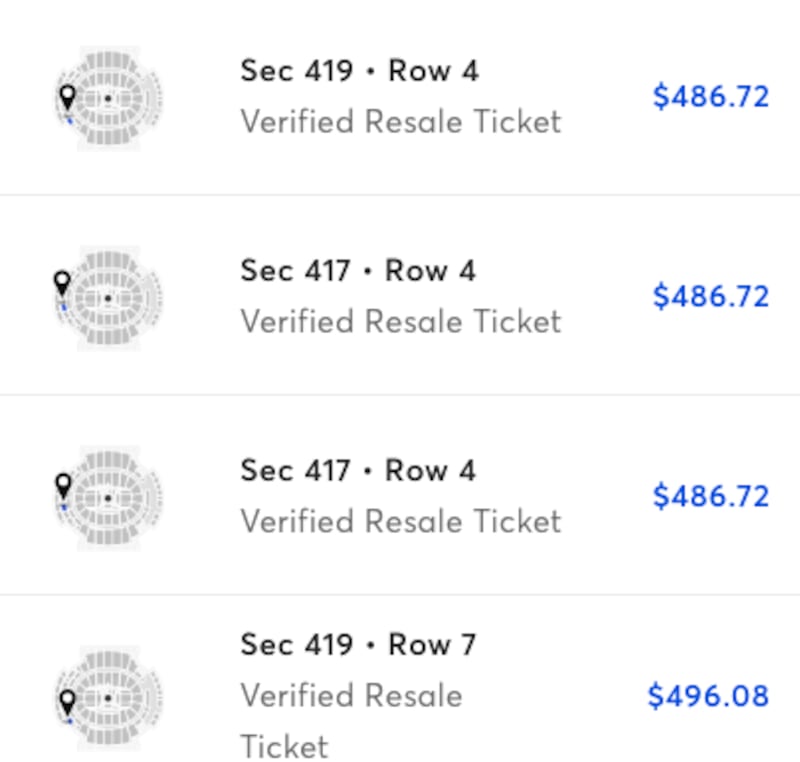
Task: Open the seat map for Sec 419 Row 4
Action: point(108,98)
